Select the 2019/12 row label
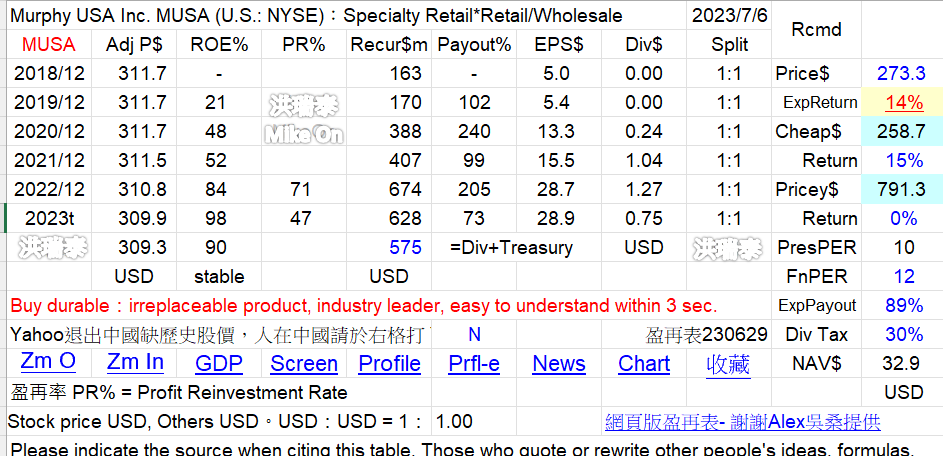Image resolution: width=943 pixels, height=456 pixels. pyautogui.click(x=49, y=102)
